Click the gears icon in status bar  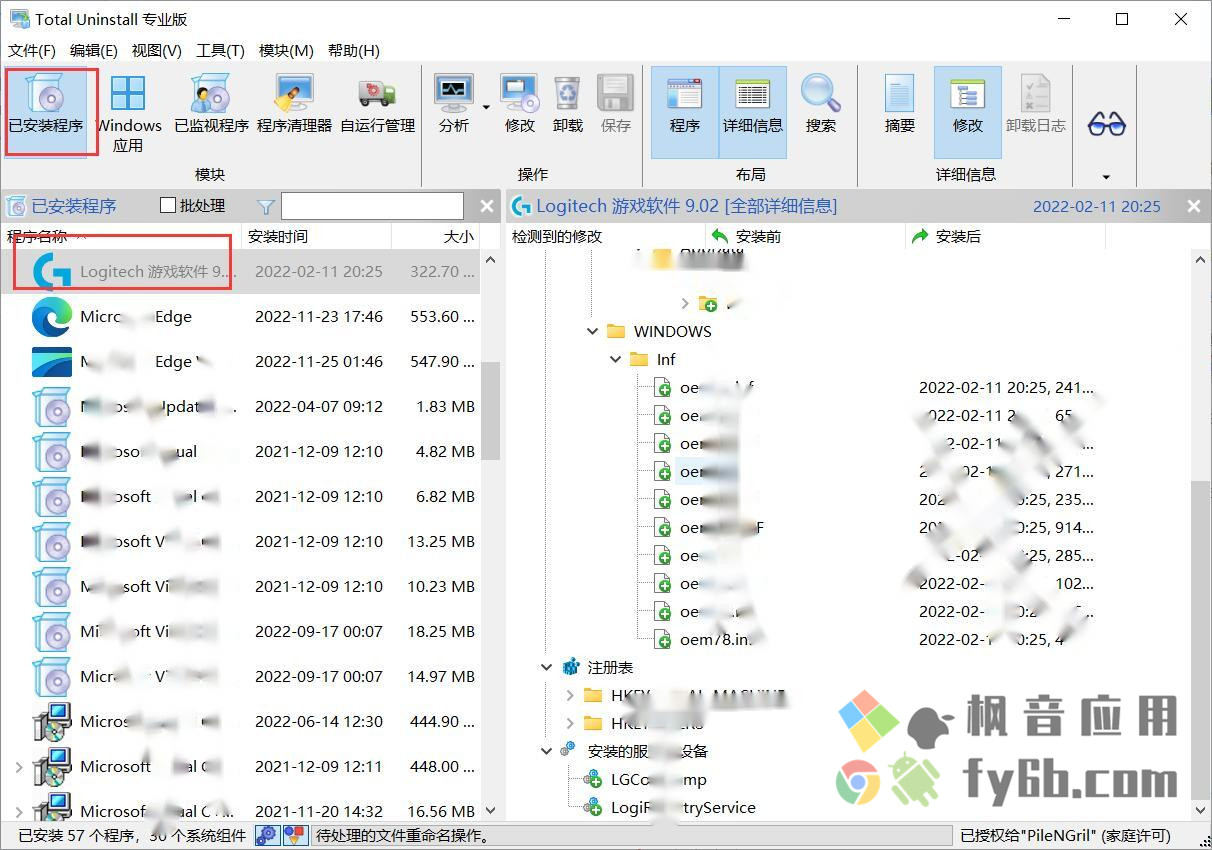tap(267, 835)
